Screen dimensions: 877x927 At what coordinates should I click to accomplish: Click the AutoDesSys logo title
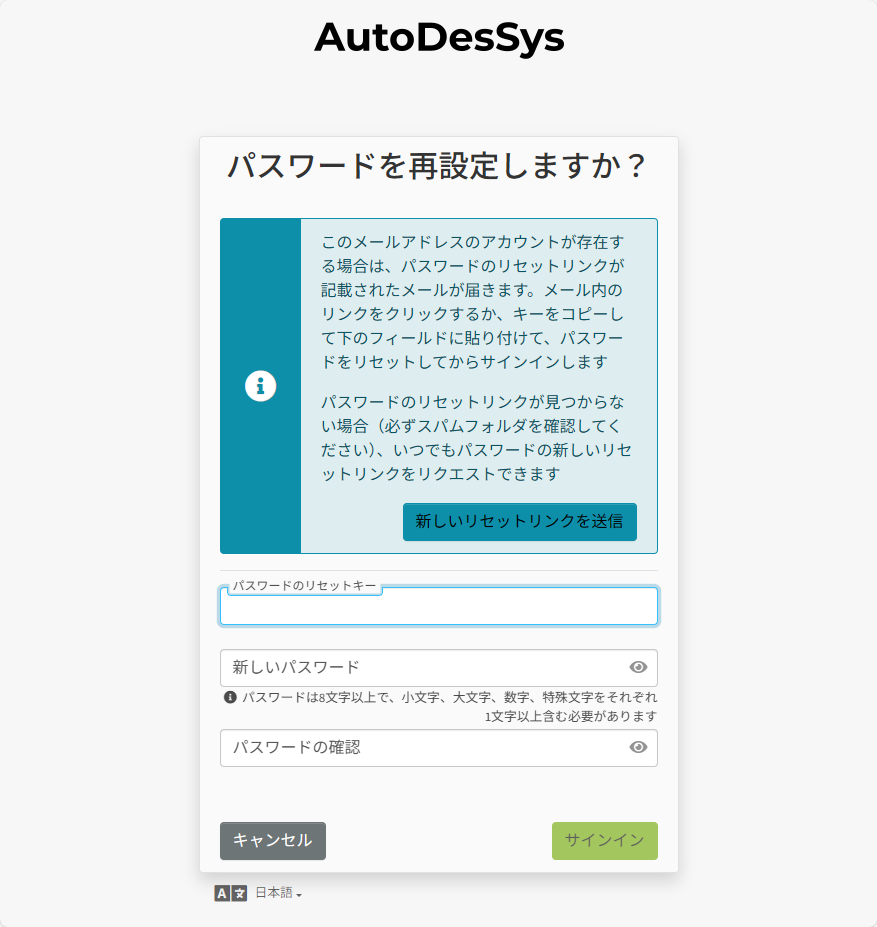(x=439, y=37)
